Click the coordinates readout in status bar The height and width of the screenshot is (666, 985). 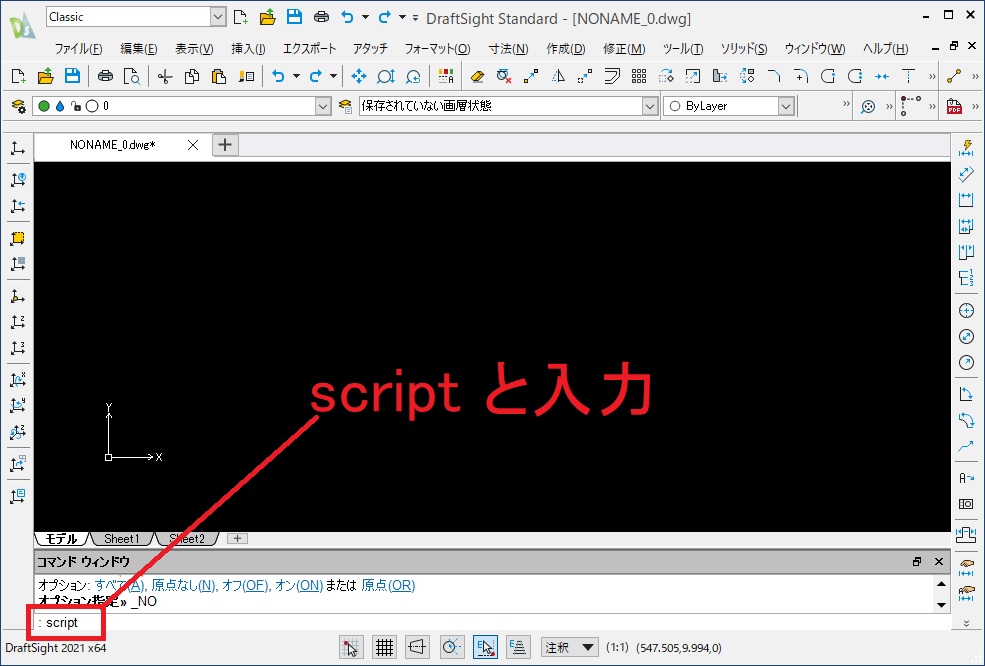679,648
